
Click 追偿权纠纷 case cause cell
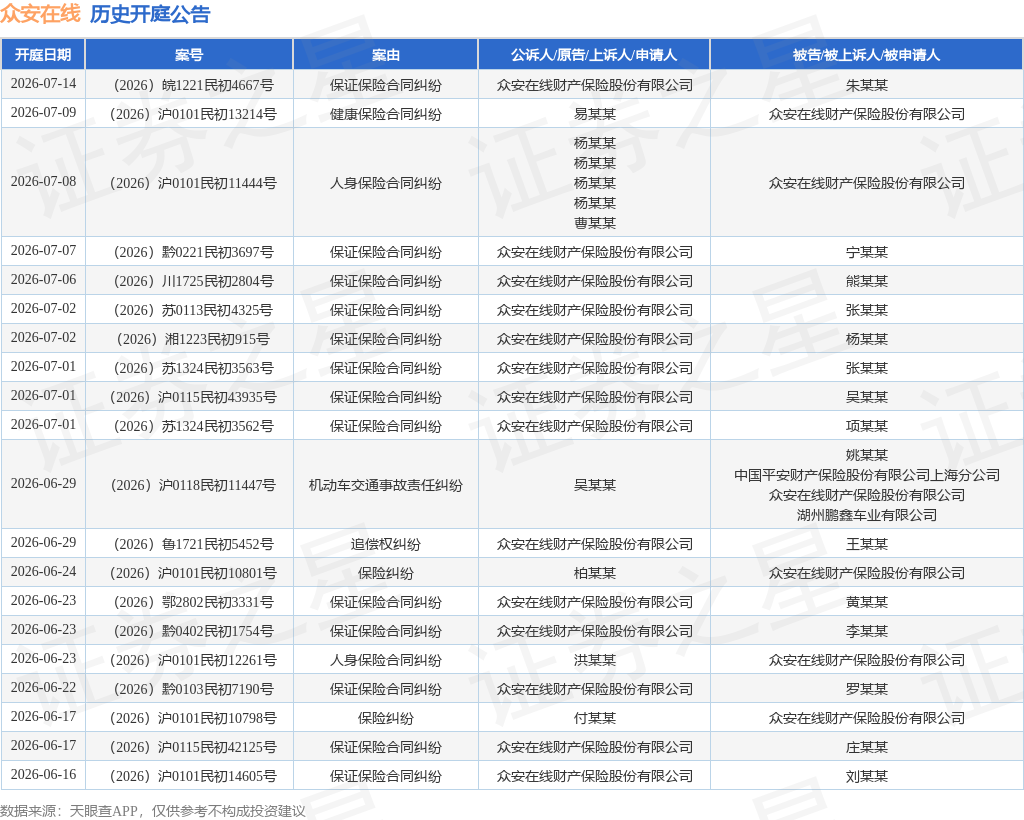(385, 544)
